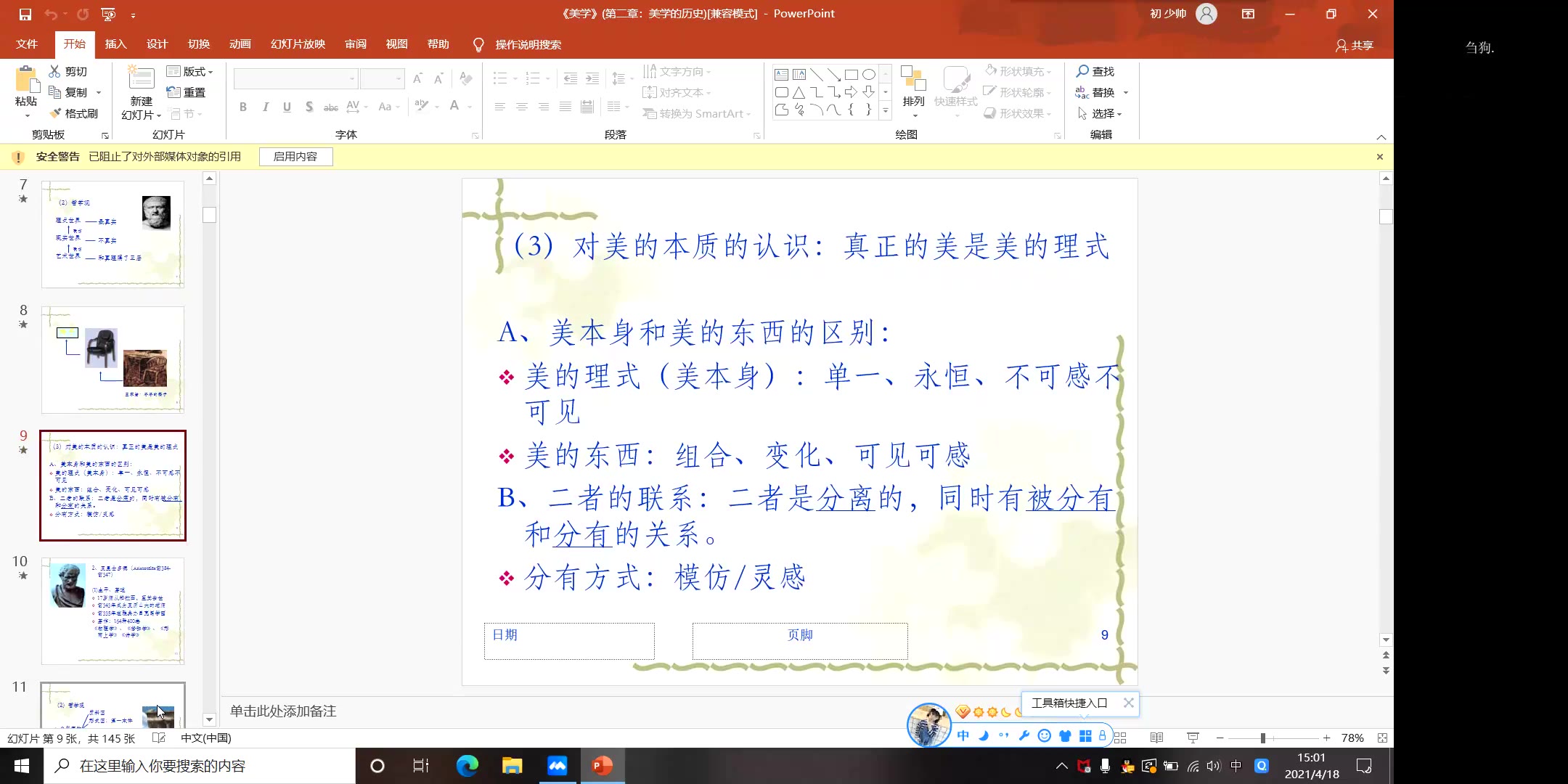Viewport: 1568px width, 784px height.
Task: Open the 开始 ribbon tab
Action: (75, 44)
